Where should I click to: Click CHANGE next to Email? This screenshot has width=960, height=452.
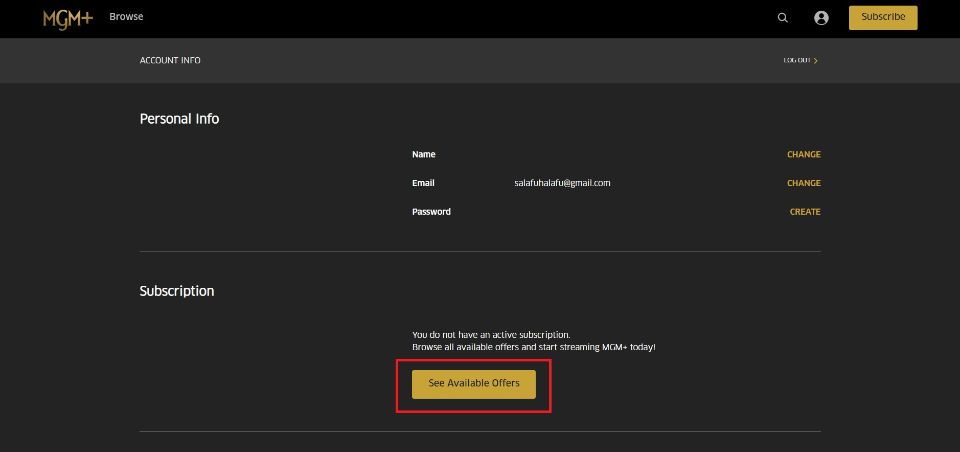pyautogui.click(x=803, y=183)
